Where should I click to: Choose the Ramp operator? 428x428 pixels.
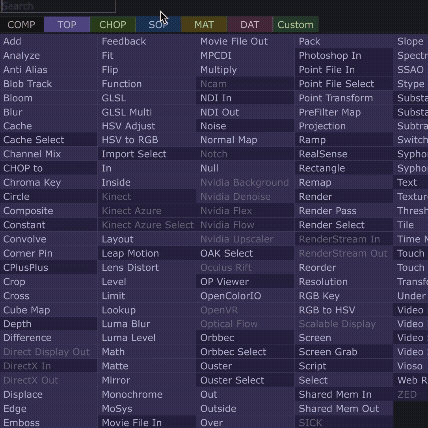click(x=344, y=140)
